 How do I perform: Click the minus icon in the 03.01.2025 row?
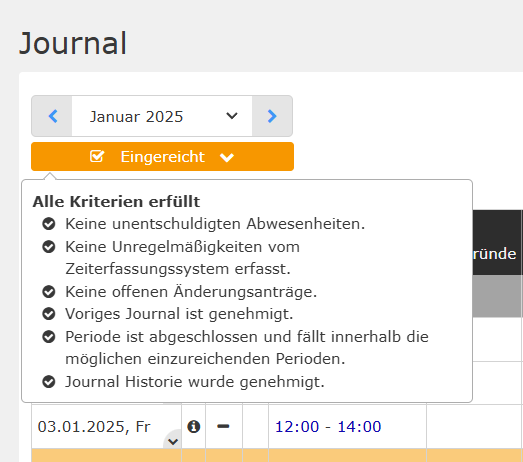click(223, 426)
